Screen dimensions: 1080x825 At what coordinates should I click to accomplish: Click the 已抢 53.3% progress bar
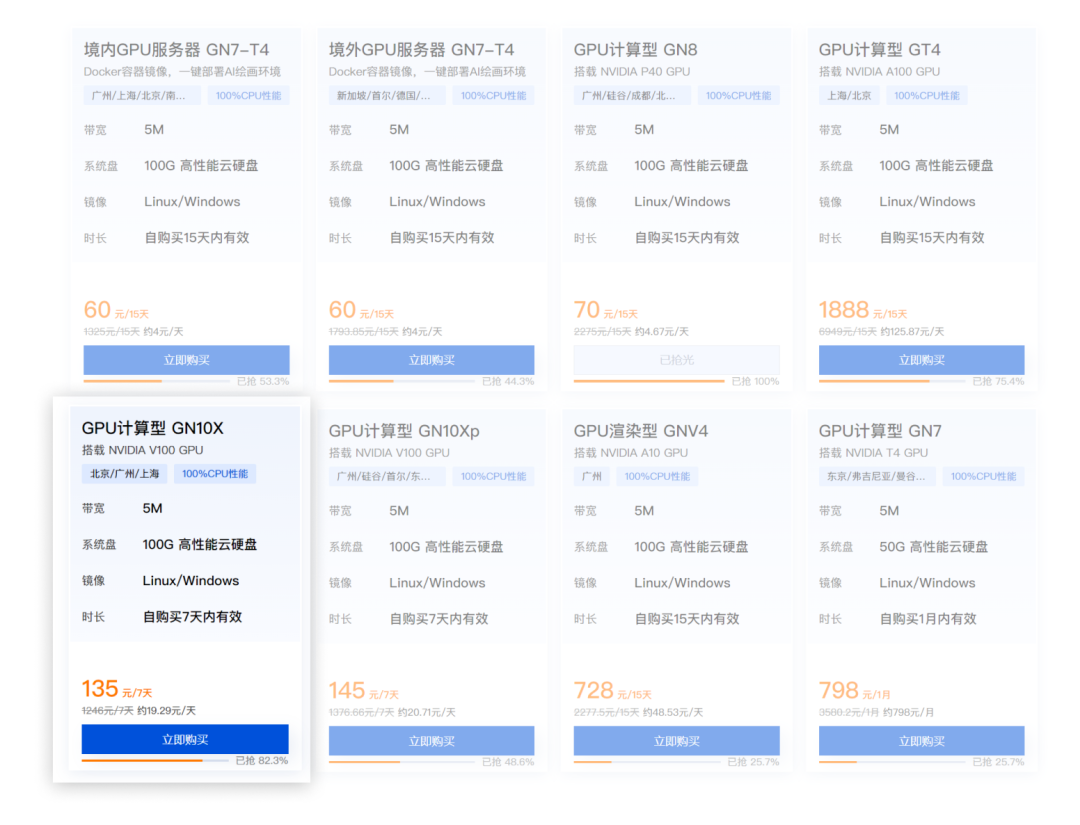tap(157, 381)
